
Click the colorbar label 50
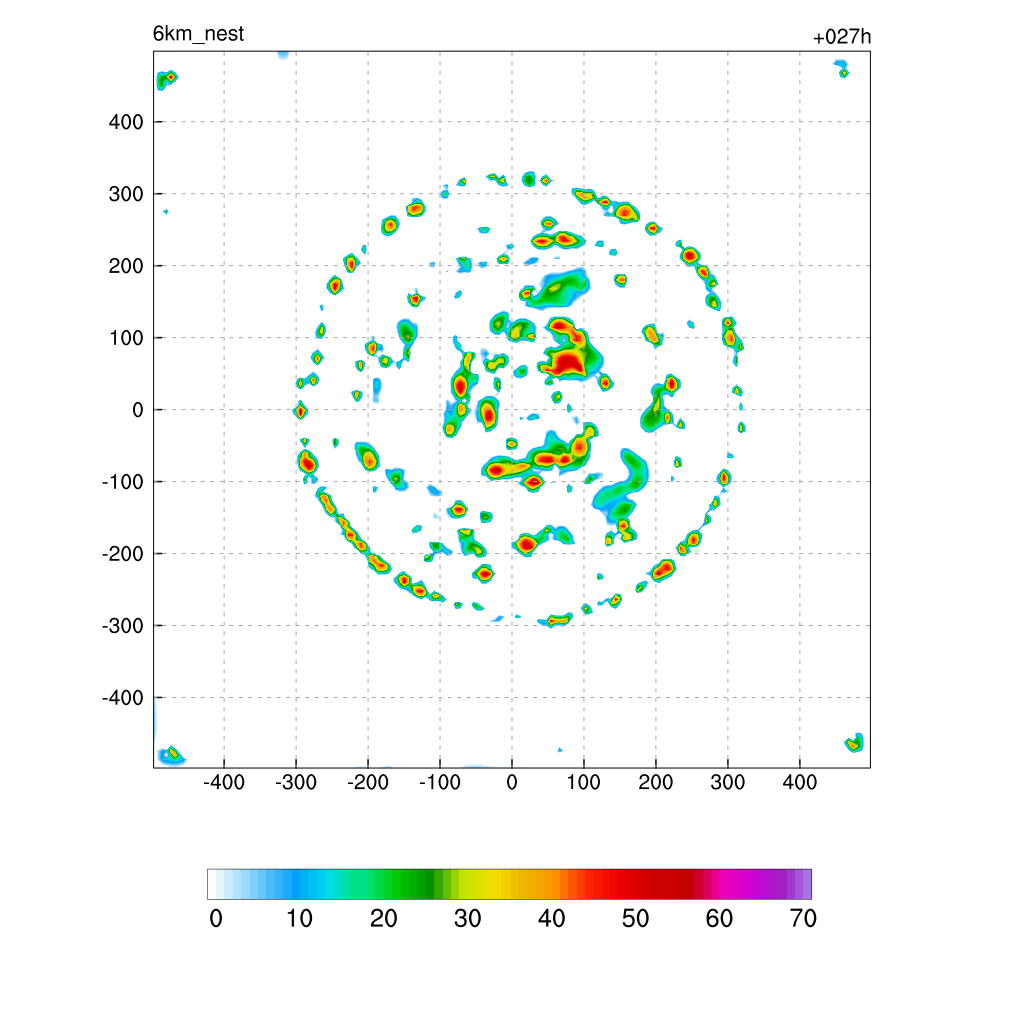(635, 919)
